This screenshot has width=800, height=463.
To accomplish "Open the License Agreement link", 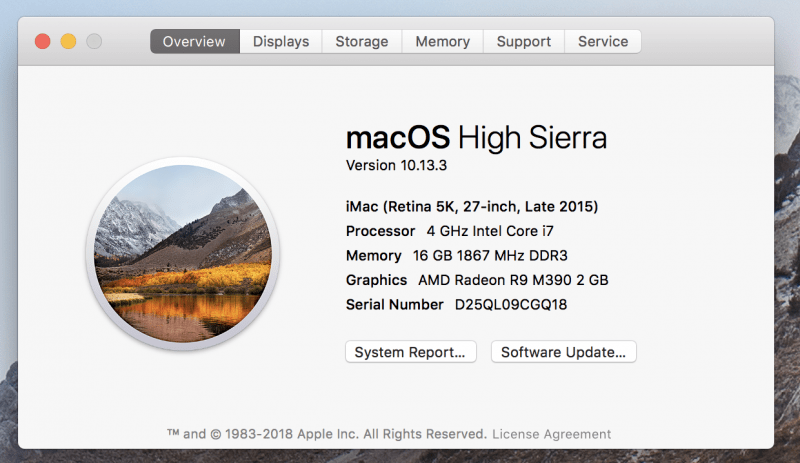I will click(x=551, y=434).
